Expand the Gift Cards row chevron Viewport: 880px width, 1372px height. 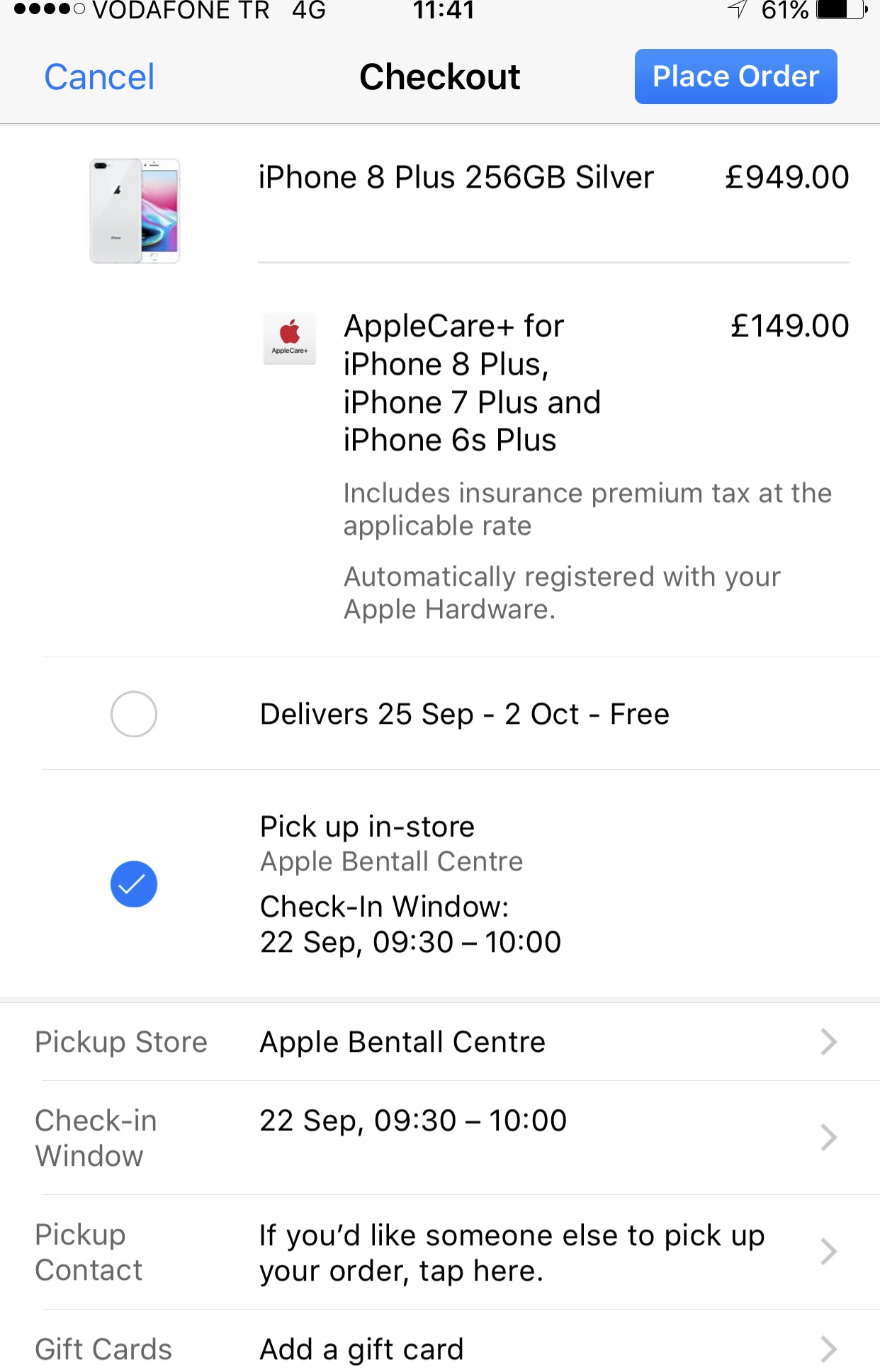coord(828,1349)
